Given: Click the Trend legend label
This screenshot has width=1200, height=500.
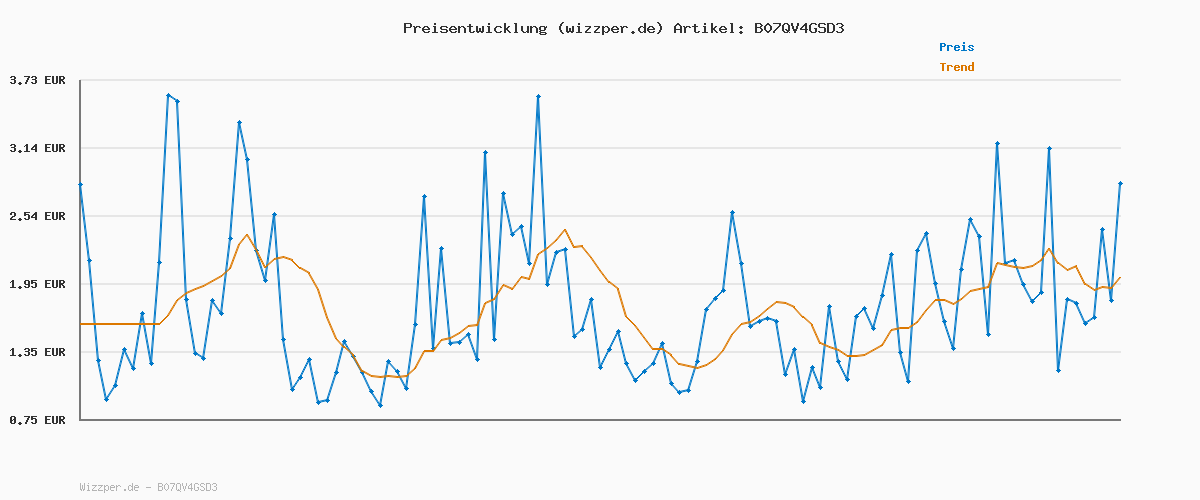Looking at the screenshot, I should (x=956, y=67).
